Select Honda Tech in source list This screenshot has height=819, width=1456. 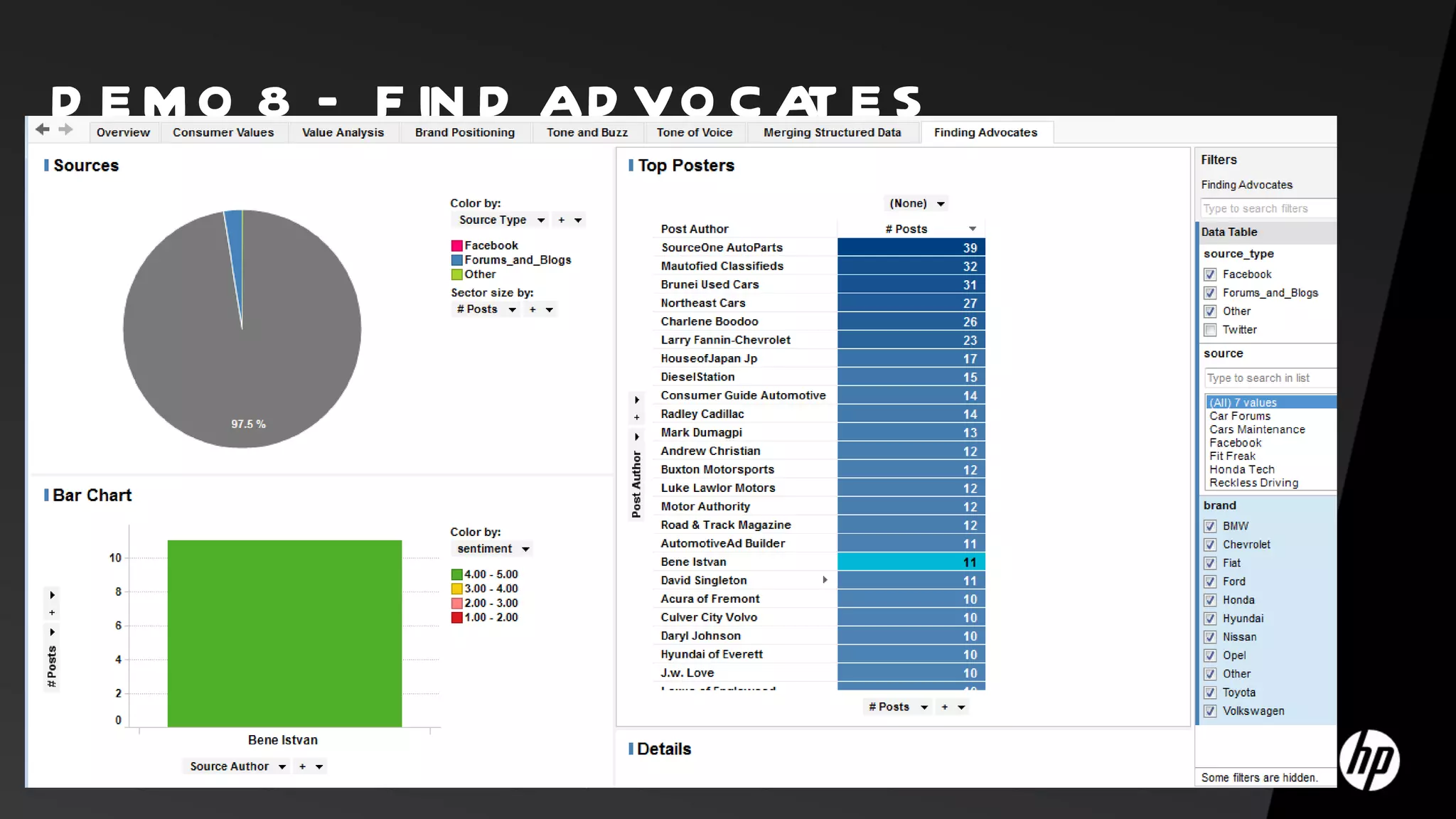click(1242, 469)
